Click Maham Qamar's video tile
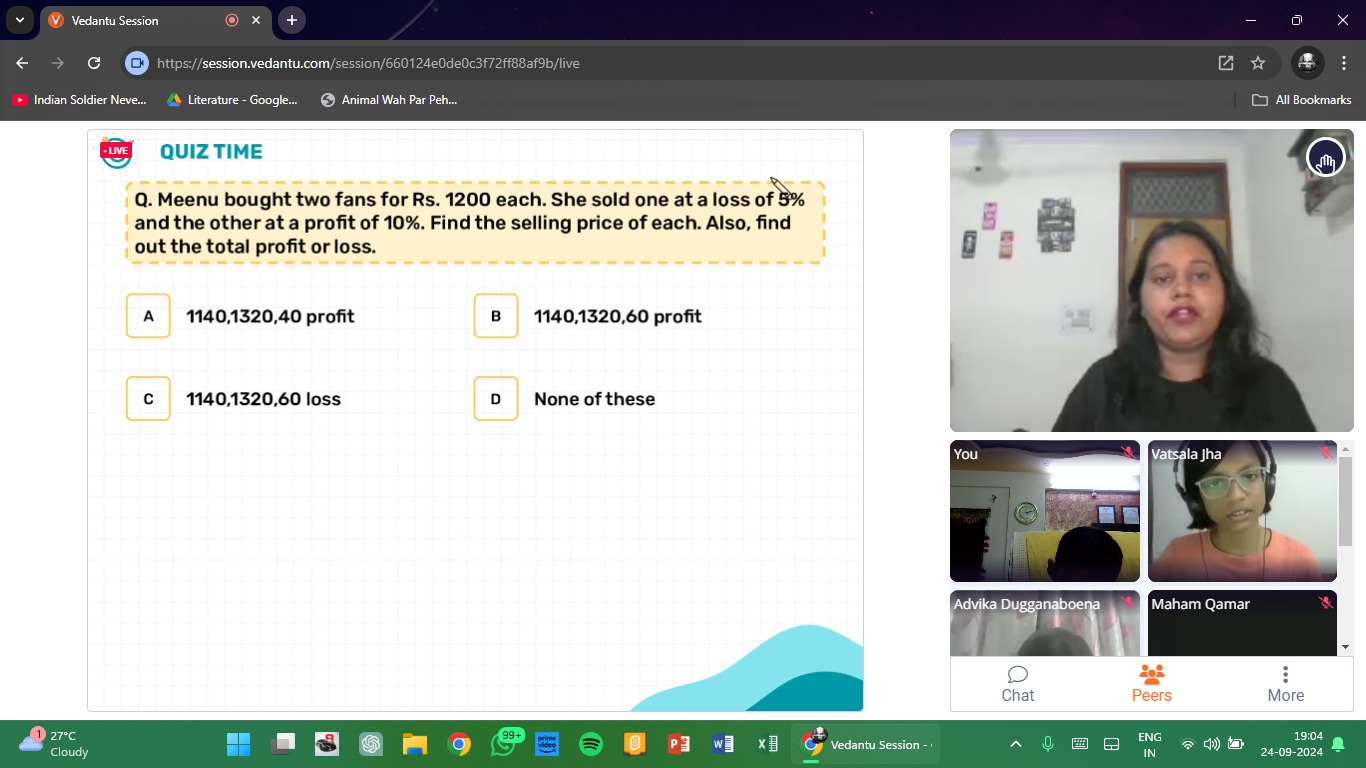 pos(1242,623)
